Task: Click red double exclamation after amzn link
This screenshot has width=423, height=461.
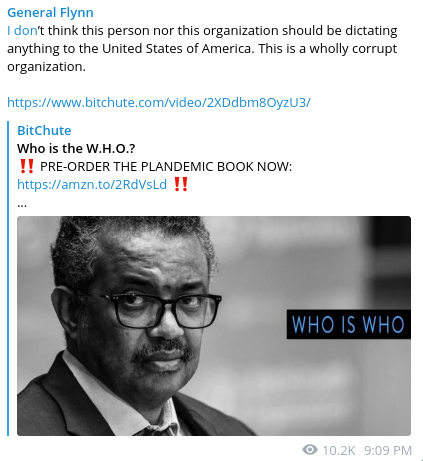Action: (x=181, y=184)
